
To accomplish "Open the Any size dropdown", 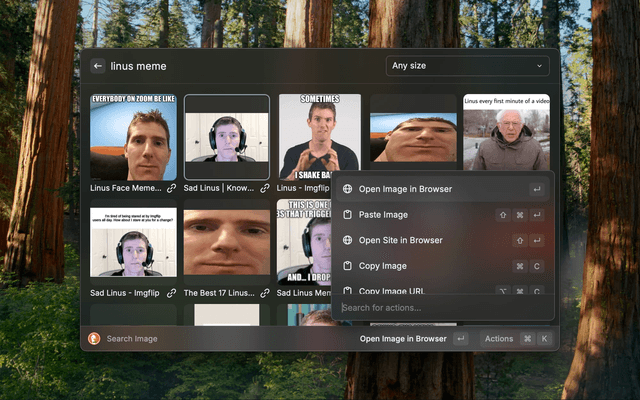I will click(468, 66).
